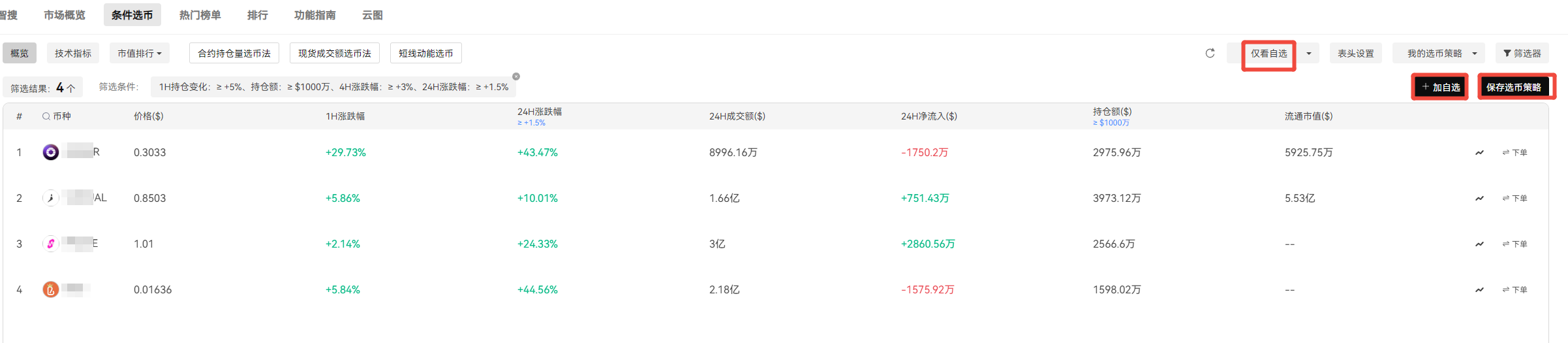
Task: Place an order (下单) for row 2
Action: 1515,198
